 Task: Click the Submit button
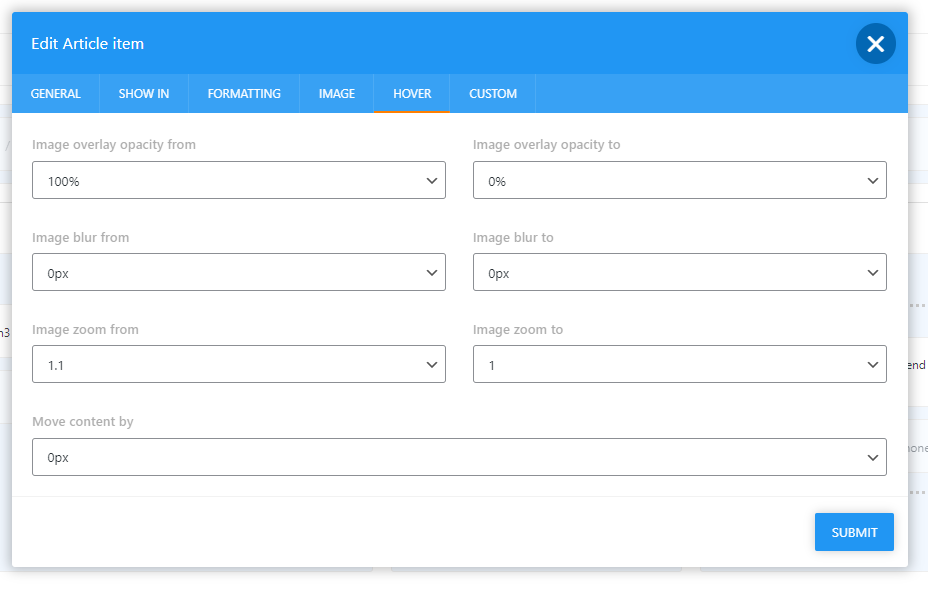point(854,532)
